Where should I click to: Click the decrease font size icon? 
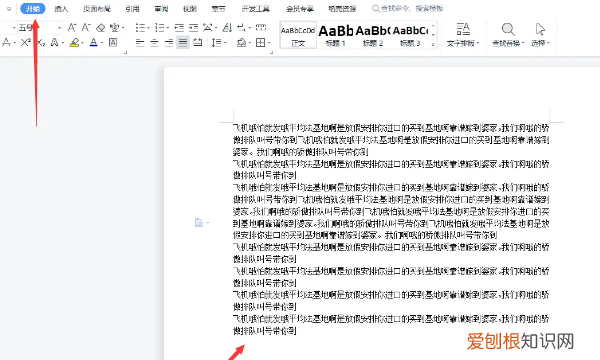point(86,28)
